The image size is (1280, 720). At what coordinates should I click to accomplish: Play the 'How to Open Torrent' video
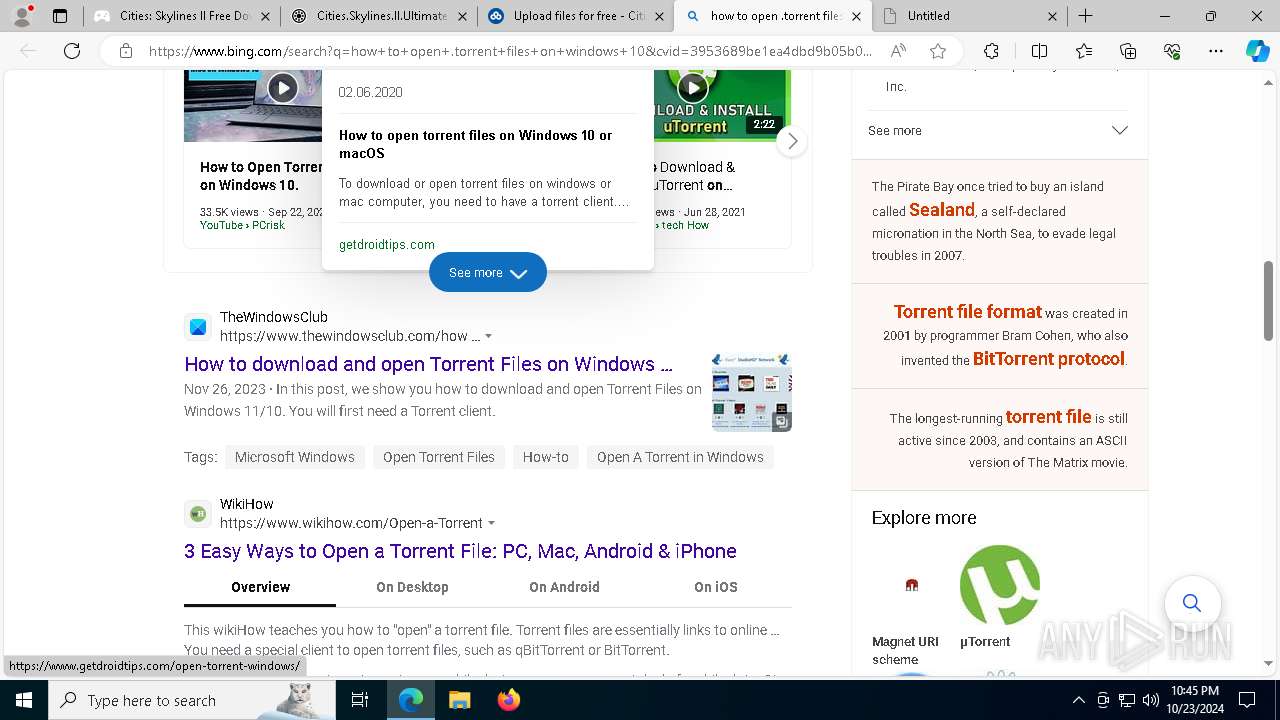tap(283, 88)
